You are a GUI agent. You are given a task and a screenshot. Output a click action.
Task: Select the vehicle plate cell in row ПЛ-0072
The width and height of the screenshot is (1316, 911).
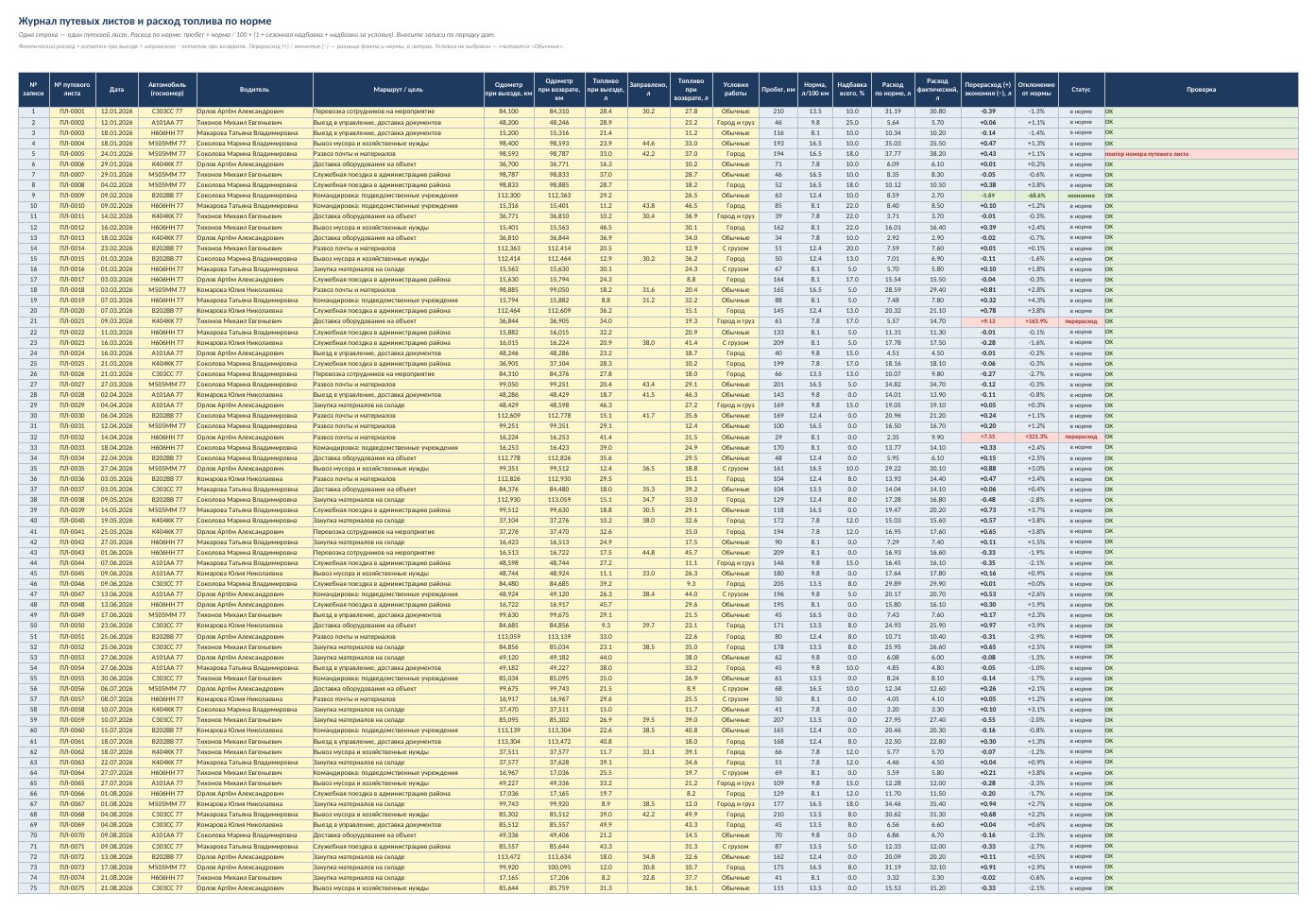167,856
